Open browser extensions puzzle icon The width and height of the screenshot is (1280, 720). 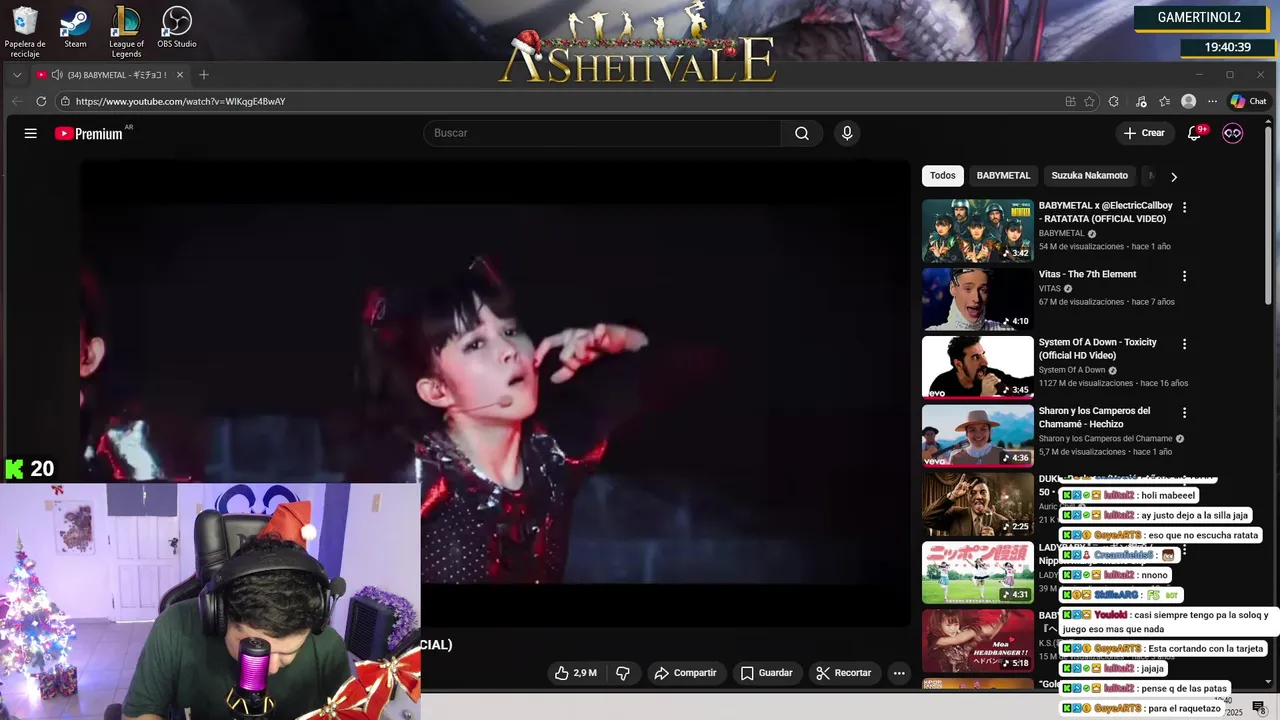(1114, 101)
